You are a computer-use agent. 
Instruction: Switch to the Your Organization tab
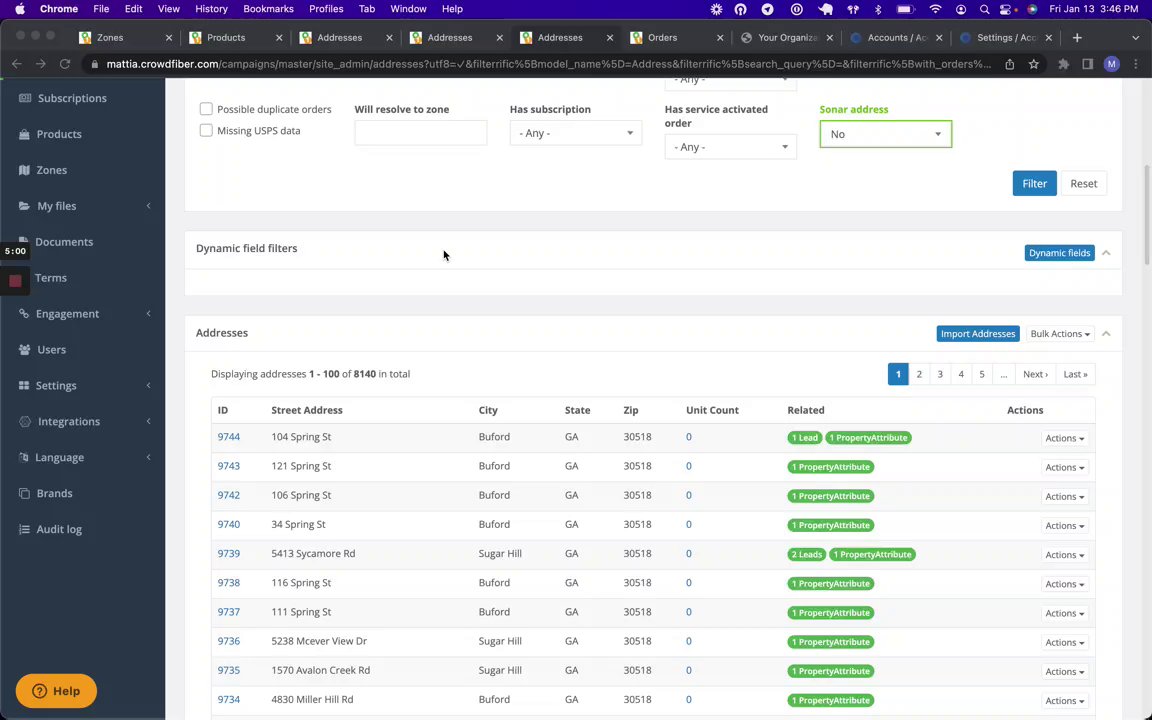(786, 37)
